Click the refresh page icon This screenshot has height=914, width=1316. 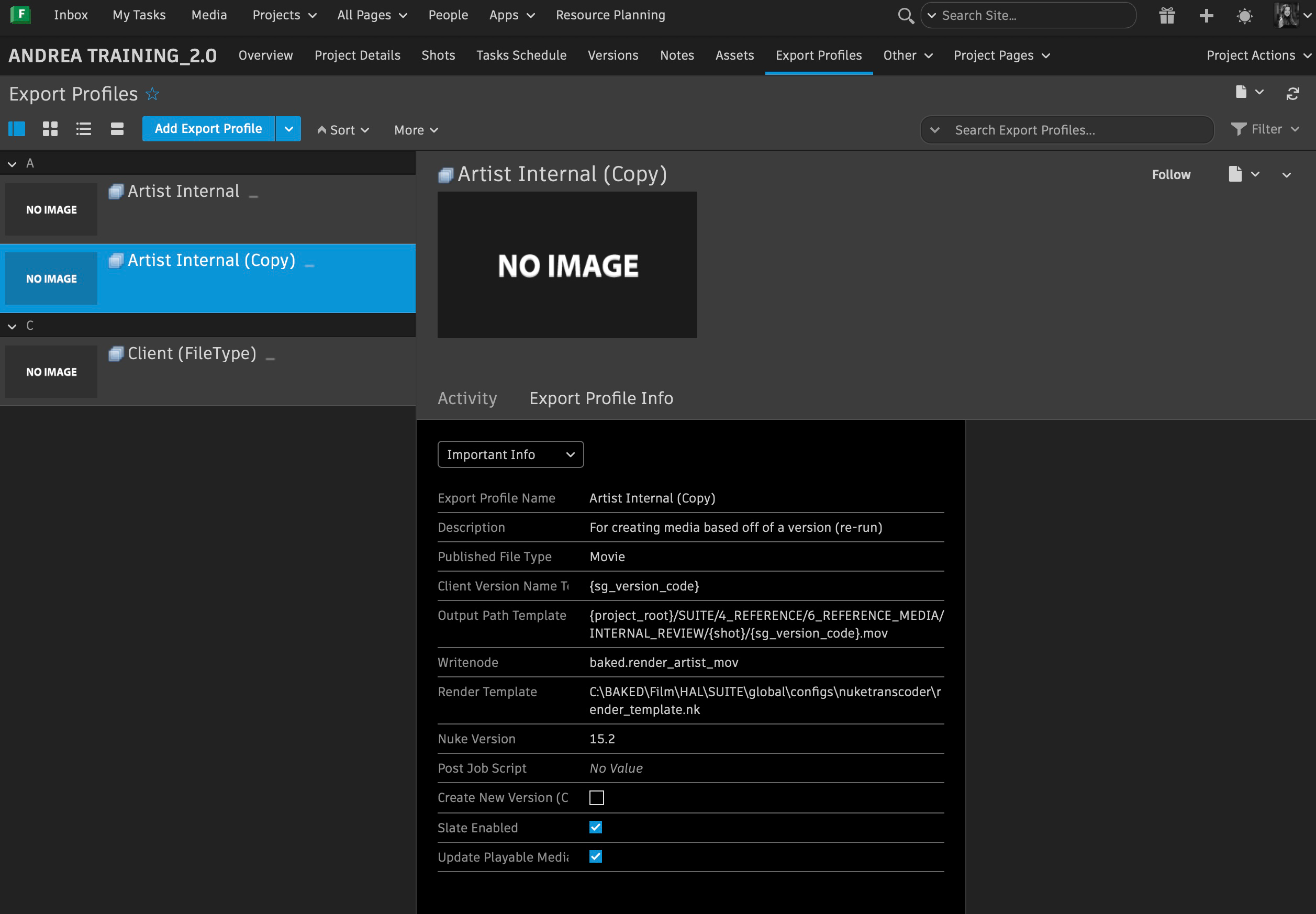1292,93
